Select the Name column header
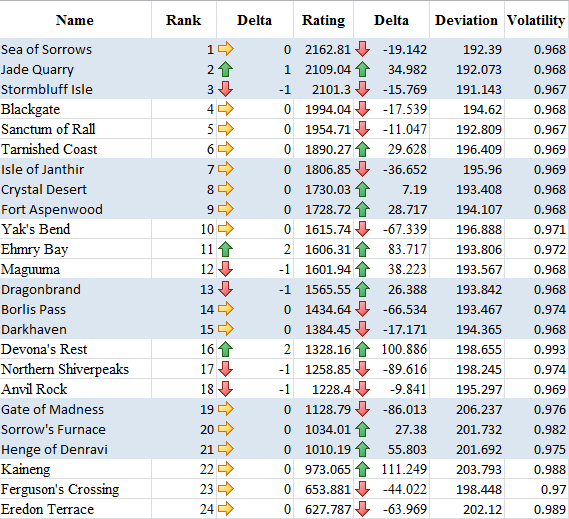Viewport: 569px width, 519px height. (x=75, y=20)
